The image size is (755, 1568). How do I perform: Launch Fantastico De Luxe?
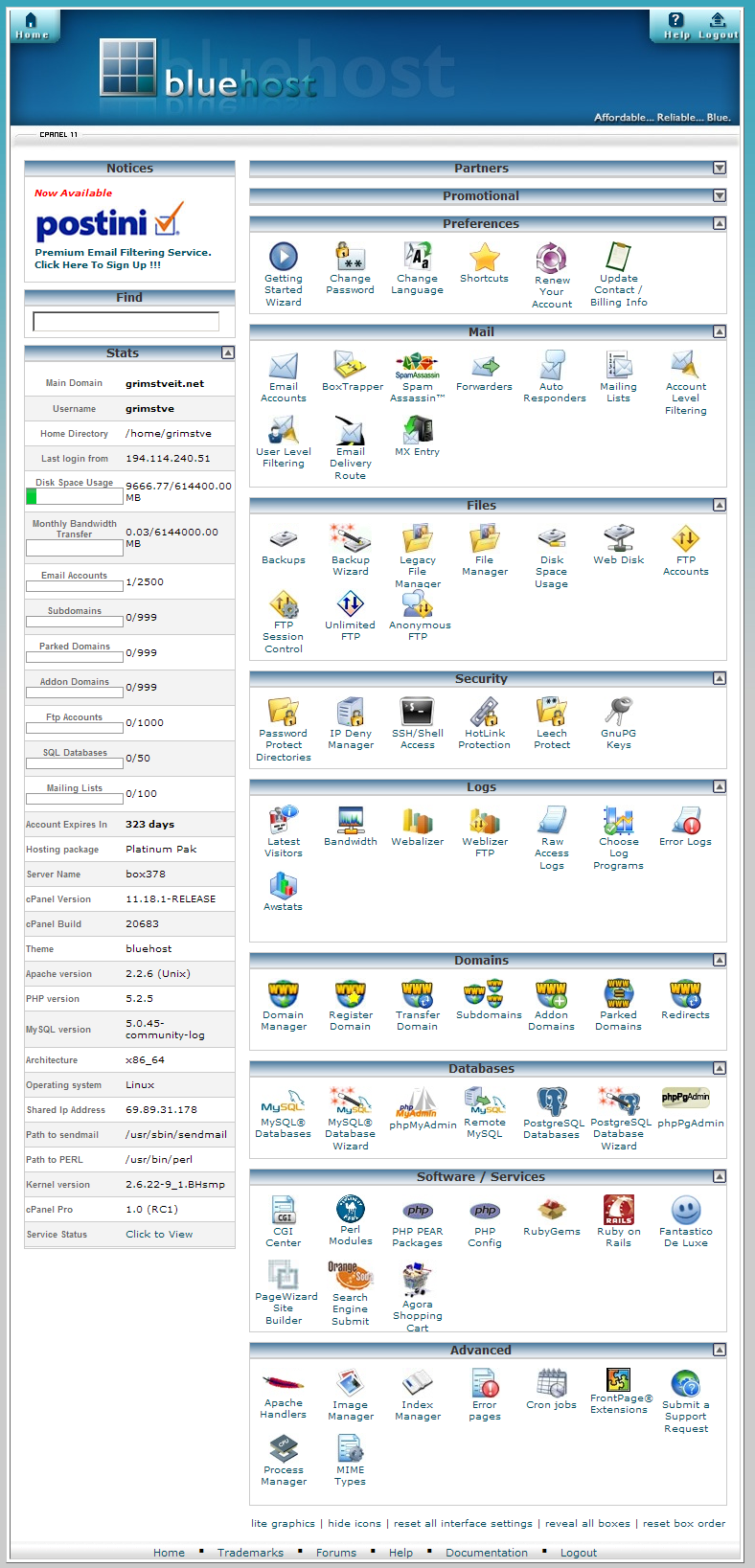(686, 1222)
